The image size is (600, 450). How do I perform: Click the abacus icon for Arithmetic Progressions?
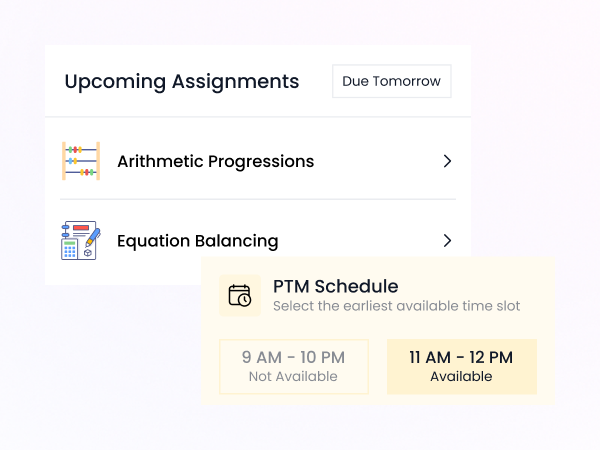click(x=81, y=161)
